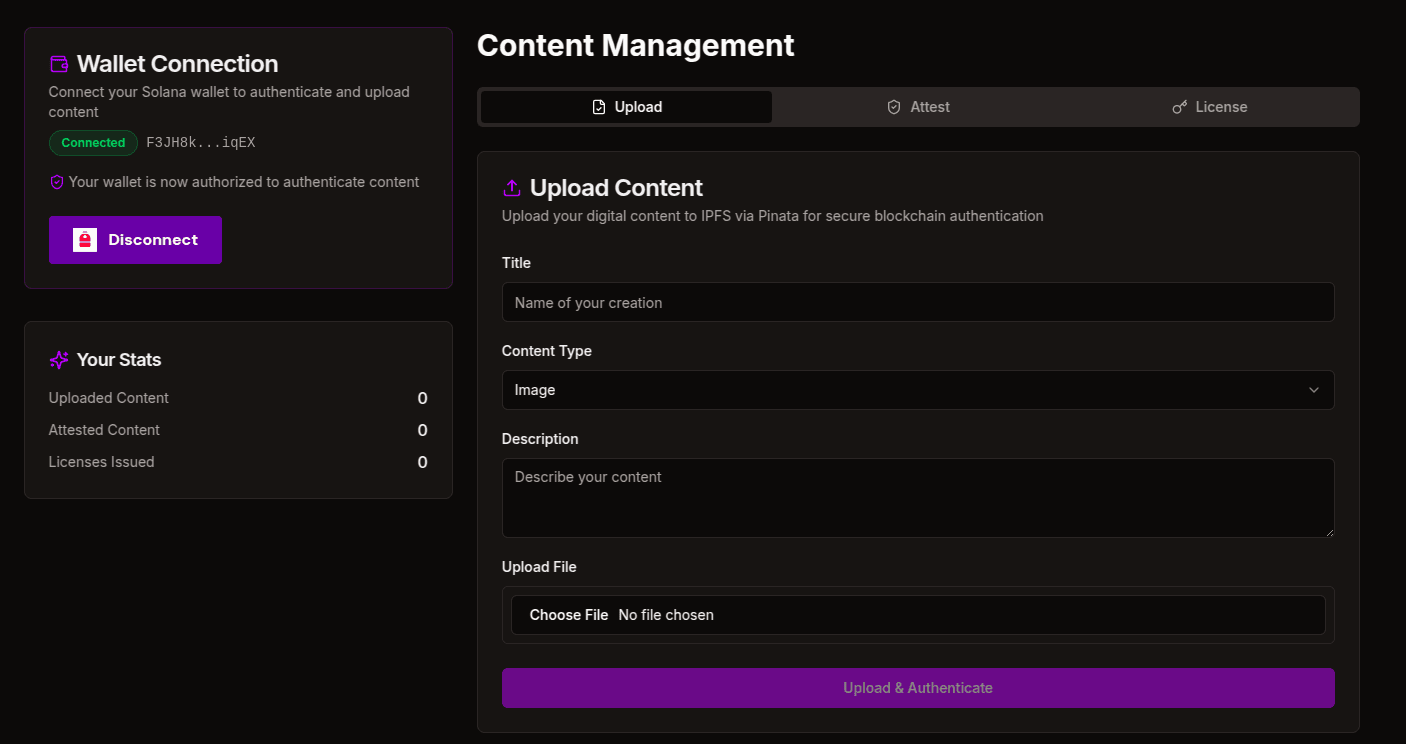The height and width of the screenshot is (744, 1406).
Task: Click the upload arrow icon beside Upload Content
Action: click(x=512, y=188)
